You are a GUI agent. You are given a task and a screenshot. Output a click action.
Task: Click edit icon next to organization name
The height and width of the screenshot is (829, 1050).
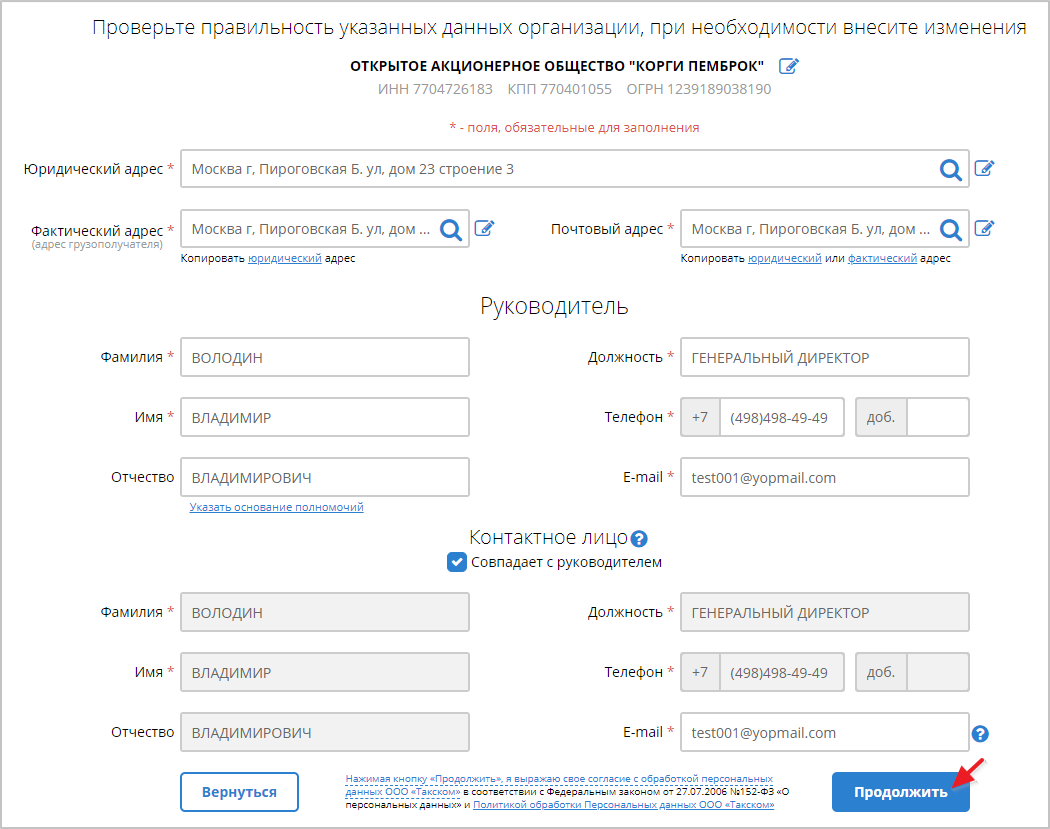(x=789, y=66)
